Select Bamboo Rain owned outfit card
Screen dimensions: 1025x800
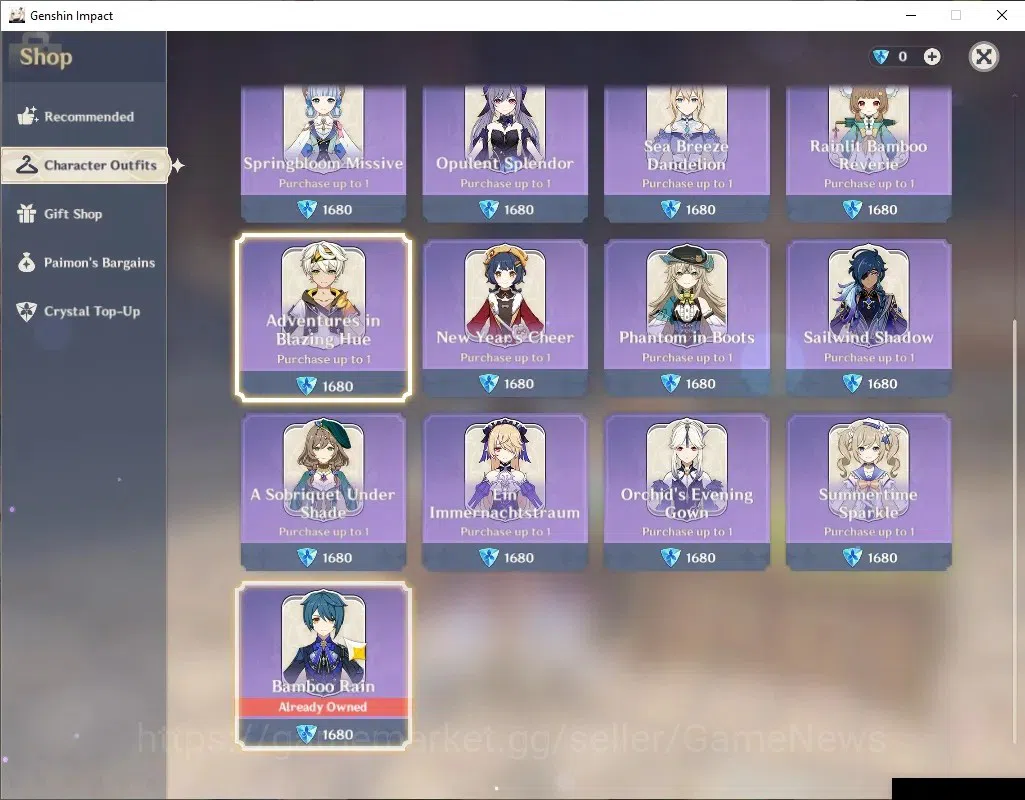point(324,665)
